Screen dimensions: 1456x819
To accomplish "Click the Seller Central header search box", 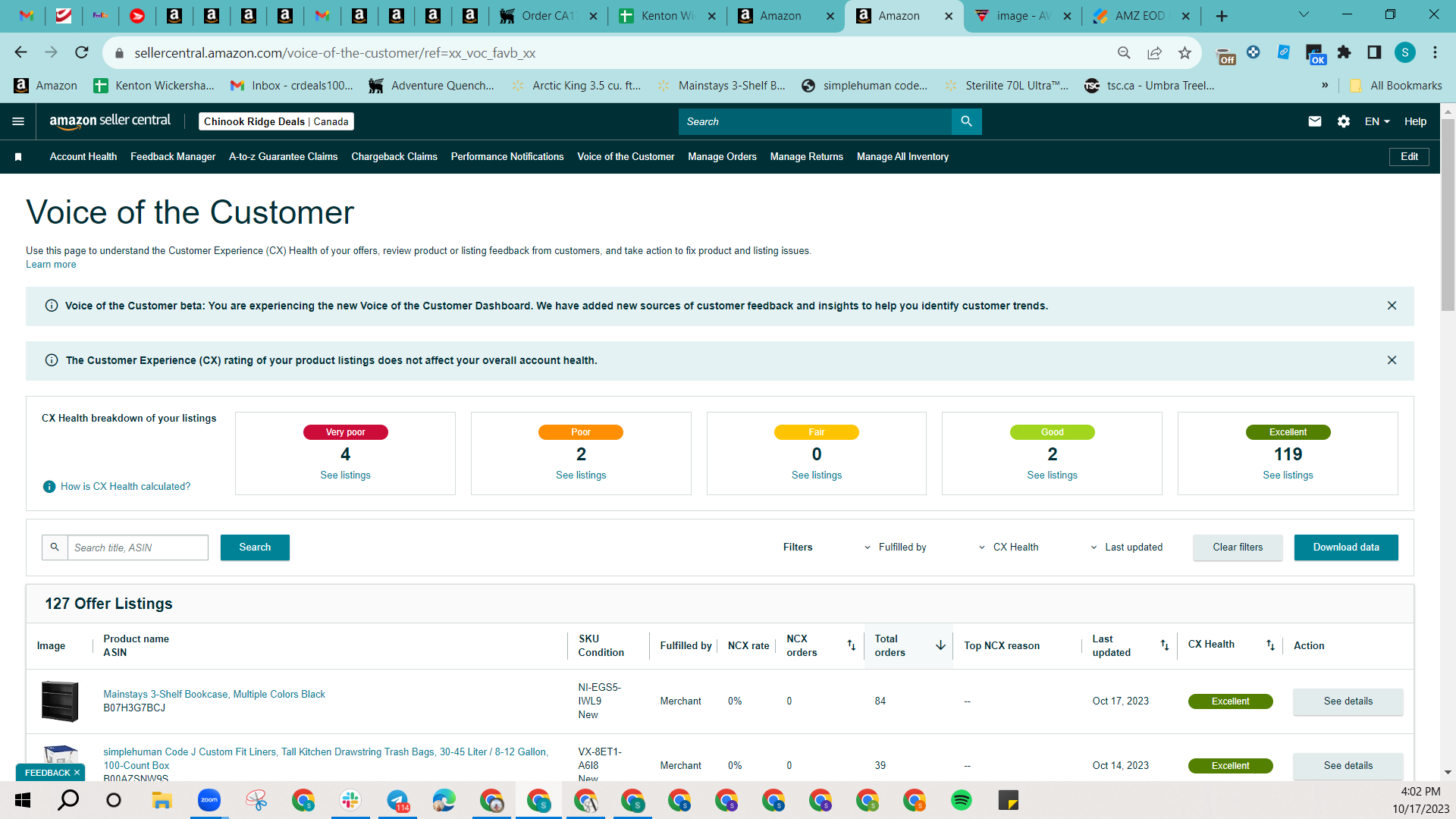I will (x=814, y=121).
